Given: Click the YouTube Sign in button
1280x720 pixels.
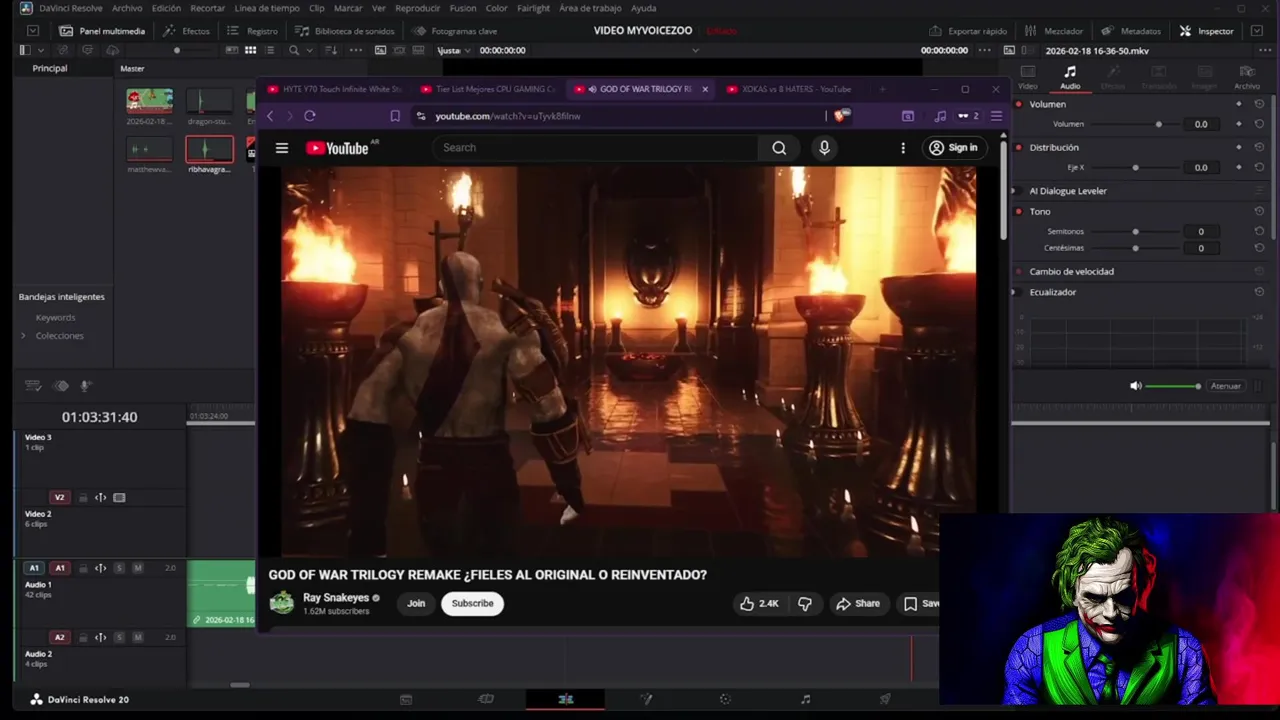Looking at the screenshot, I should (x=953, y=148).
